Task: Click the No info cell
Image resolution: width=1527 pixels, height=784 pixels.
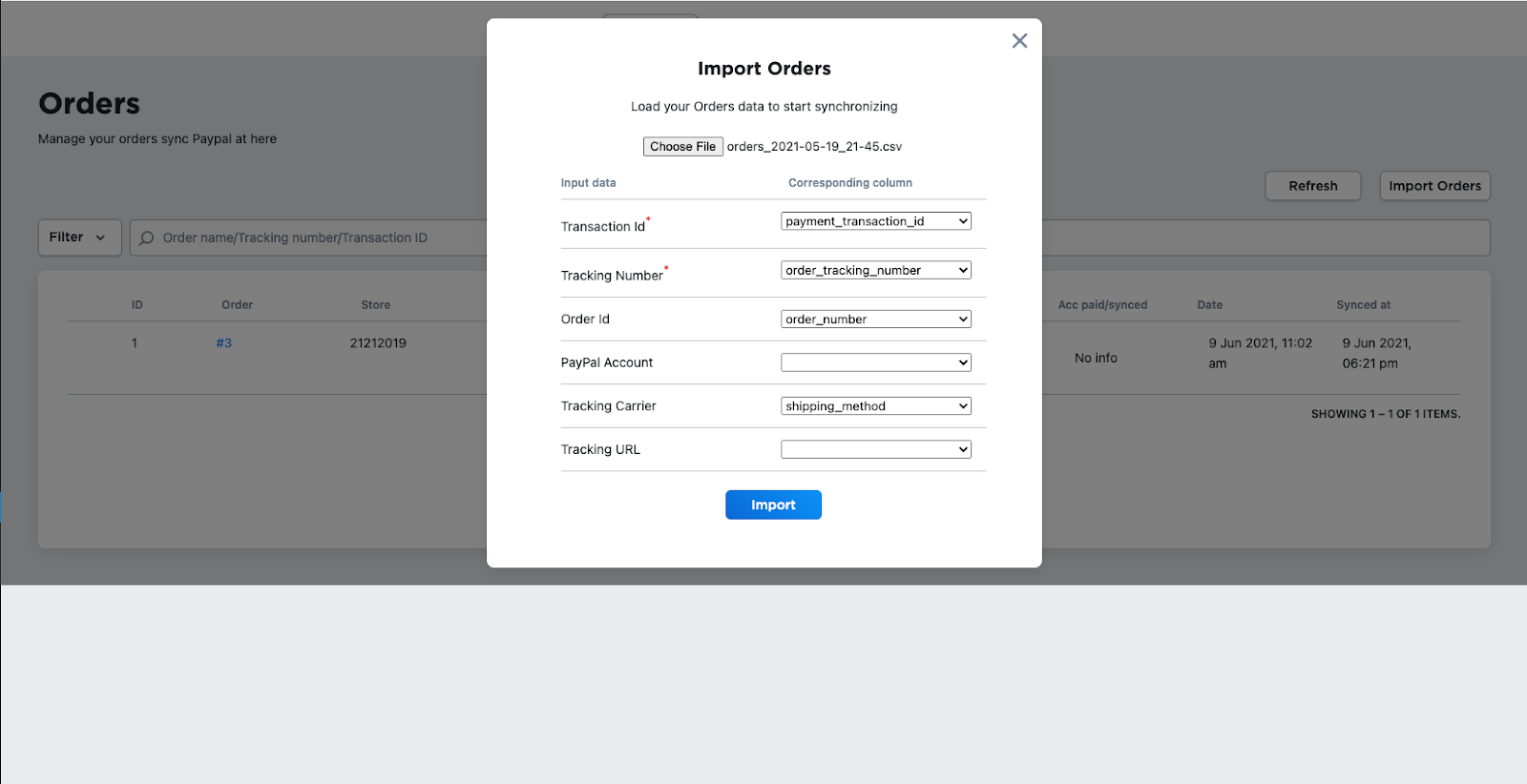Action: (x=1096, y=359)
